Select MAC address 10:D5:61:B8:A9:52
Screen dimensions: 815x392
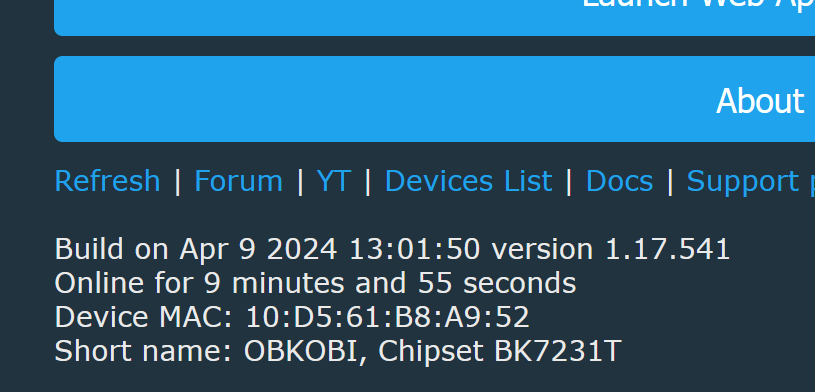pos(387,317)
